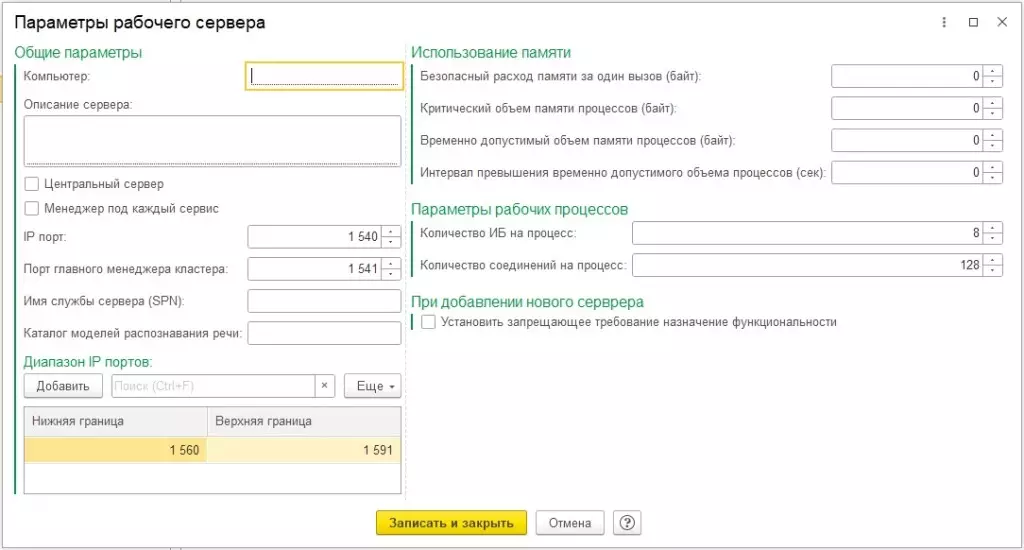Image resolution: width=1024 pixels, height=550 pixels.
Task: Click the Записать и закрыть button
Action: (451, 523)
